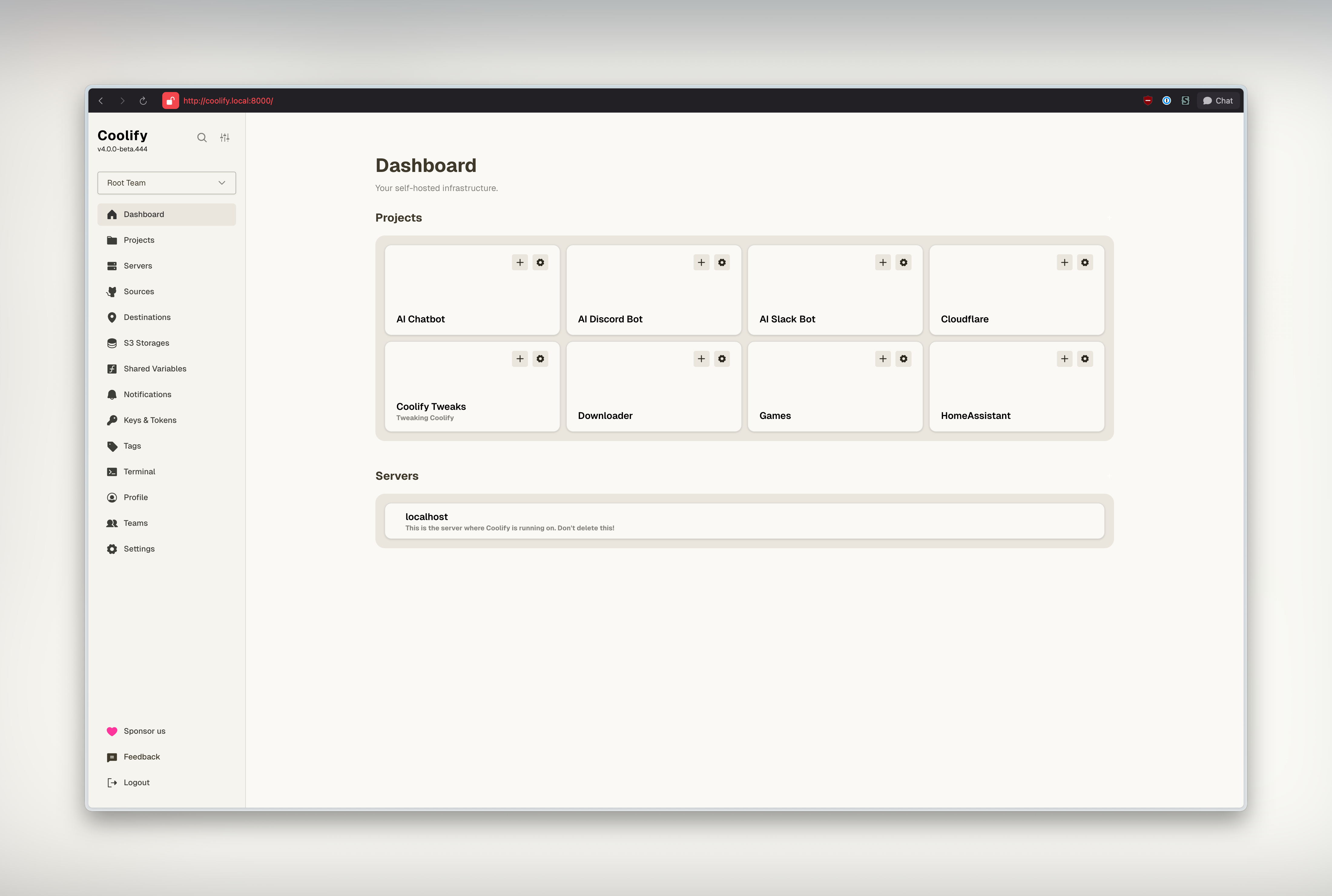Click the URL field showing coolify.local:8000
Screen dimensions: 1332x896
pyautogui.click(x=229, y=100)
